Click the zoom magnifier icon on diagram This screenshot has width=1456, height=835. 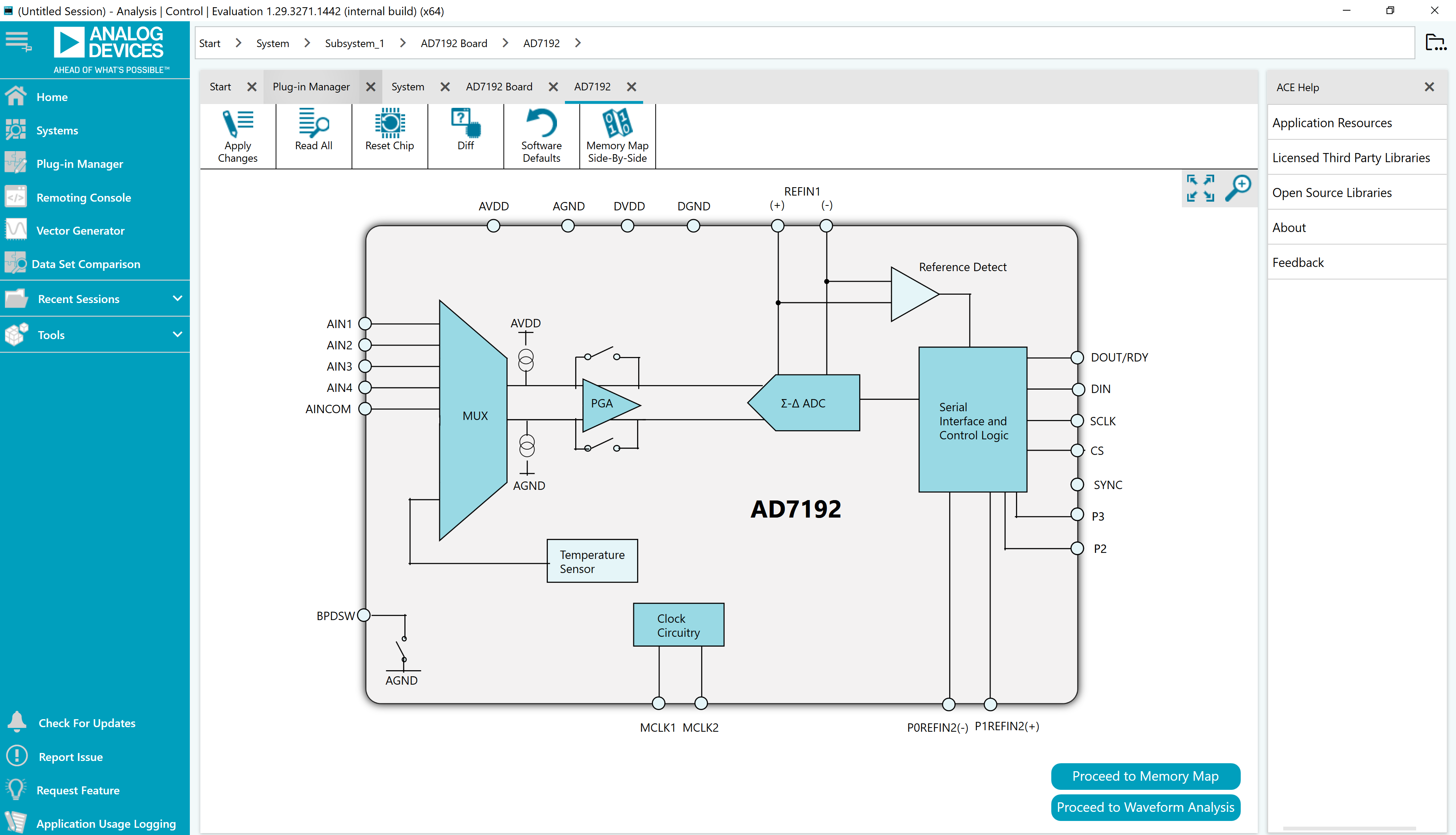(1238, 188)
